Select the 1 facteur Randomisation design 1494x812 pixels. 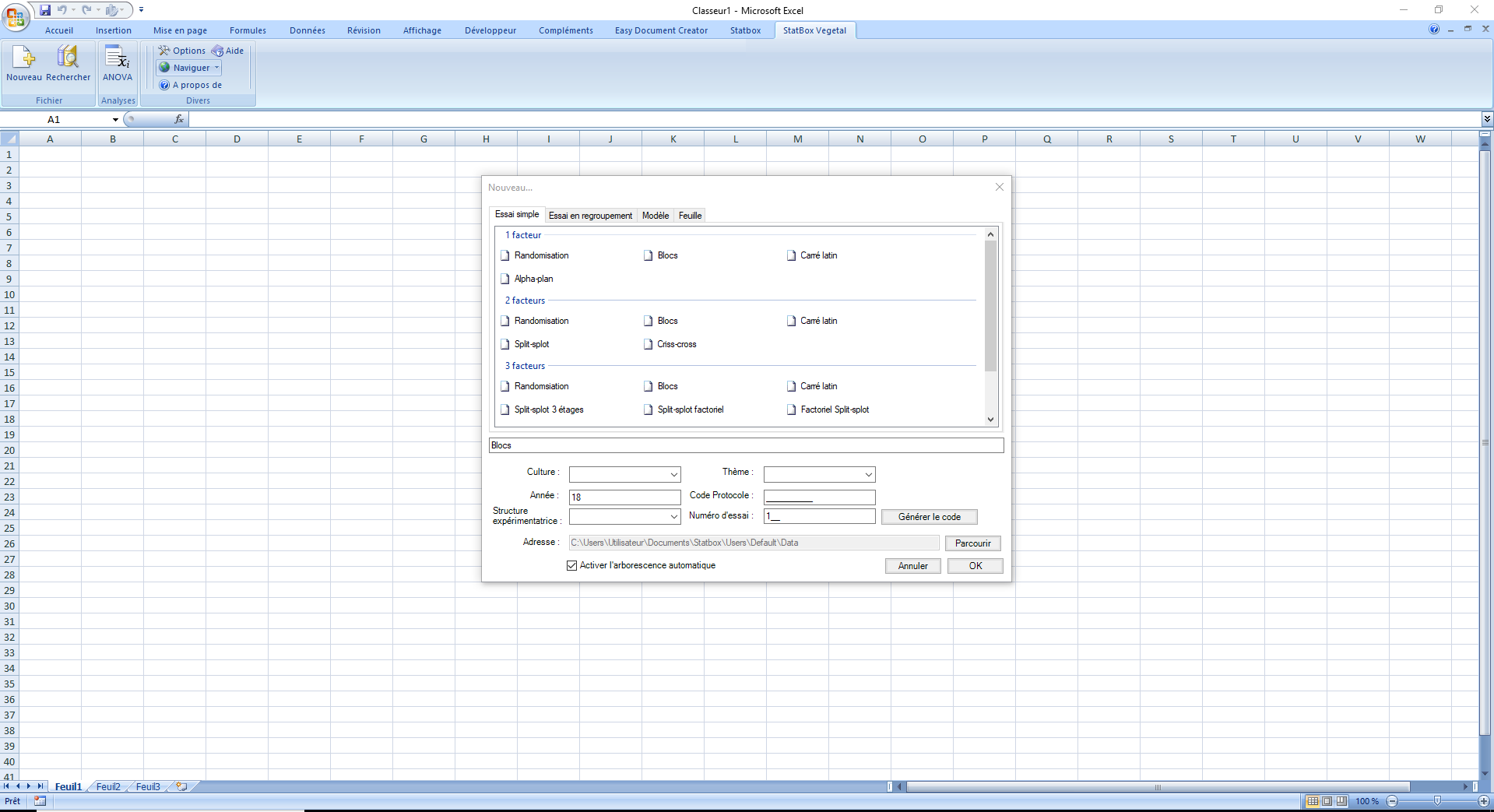[x=535, y=255]
